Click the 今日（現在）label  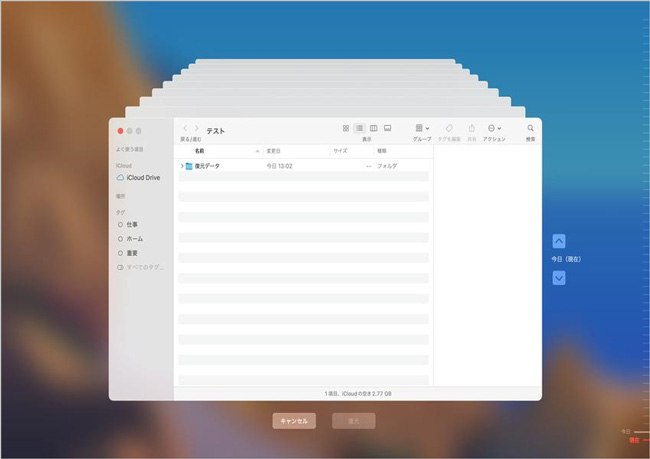point(566,259)
